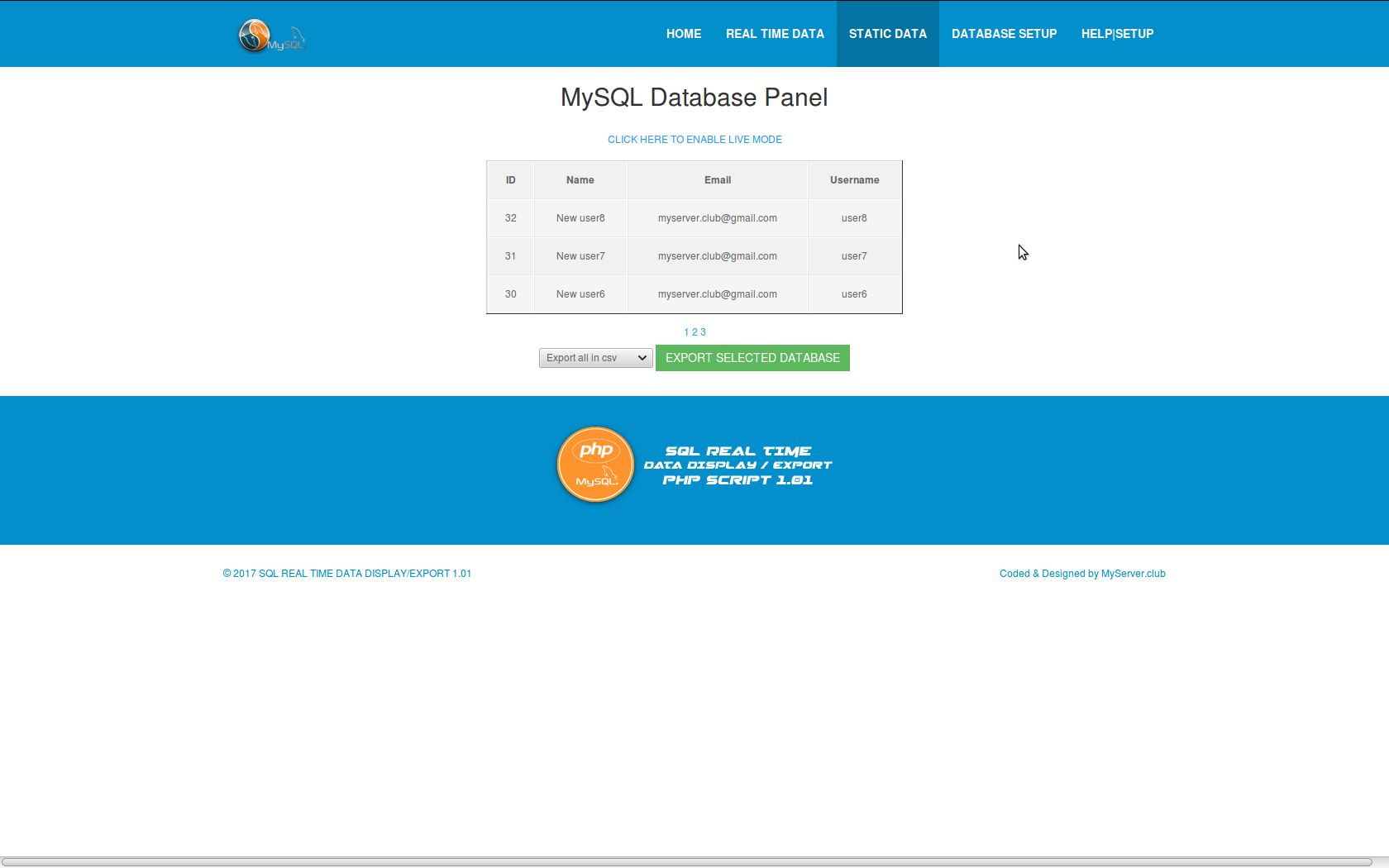
Task: Select ID cell 30
Action: [x=511, y=294]
